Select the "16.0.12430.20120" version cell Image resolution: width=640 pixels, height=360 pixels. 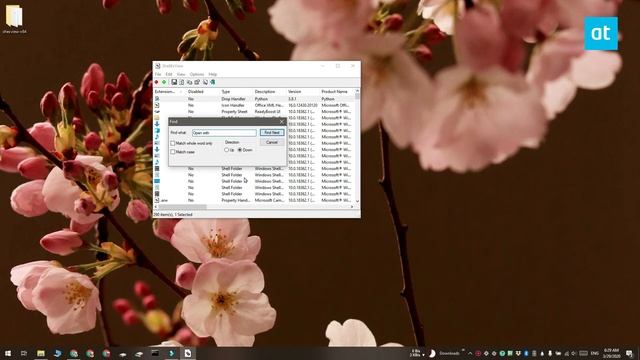302,105
